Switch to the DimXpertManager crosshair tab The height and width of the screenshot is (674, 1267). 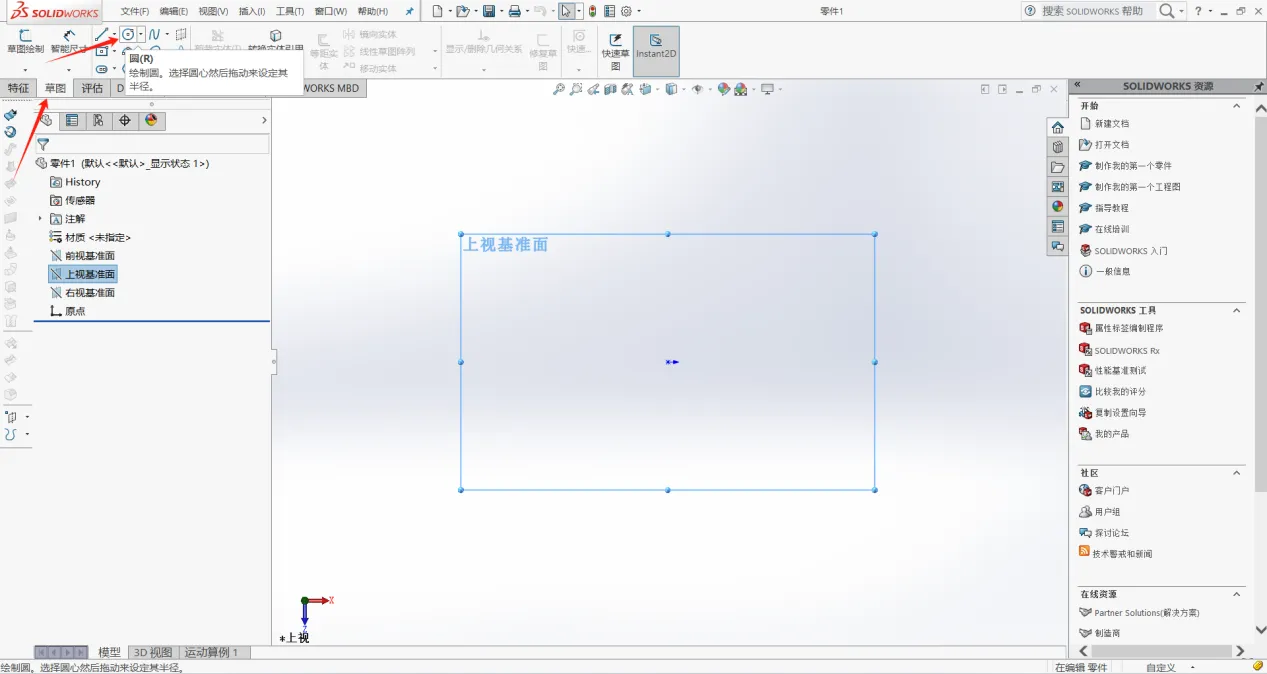pyautogui.click(x=125, y=121)
